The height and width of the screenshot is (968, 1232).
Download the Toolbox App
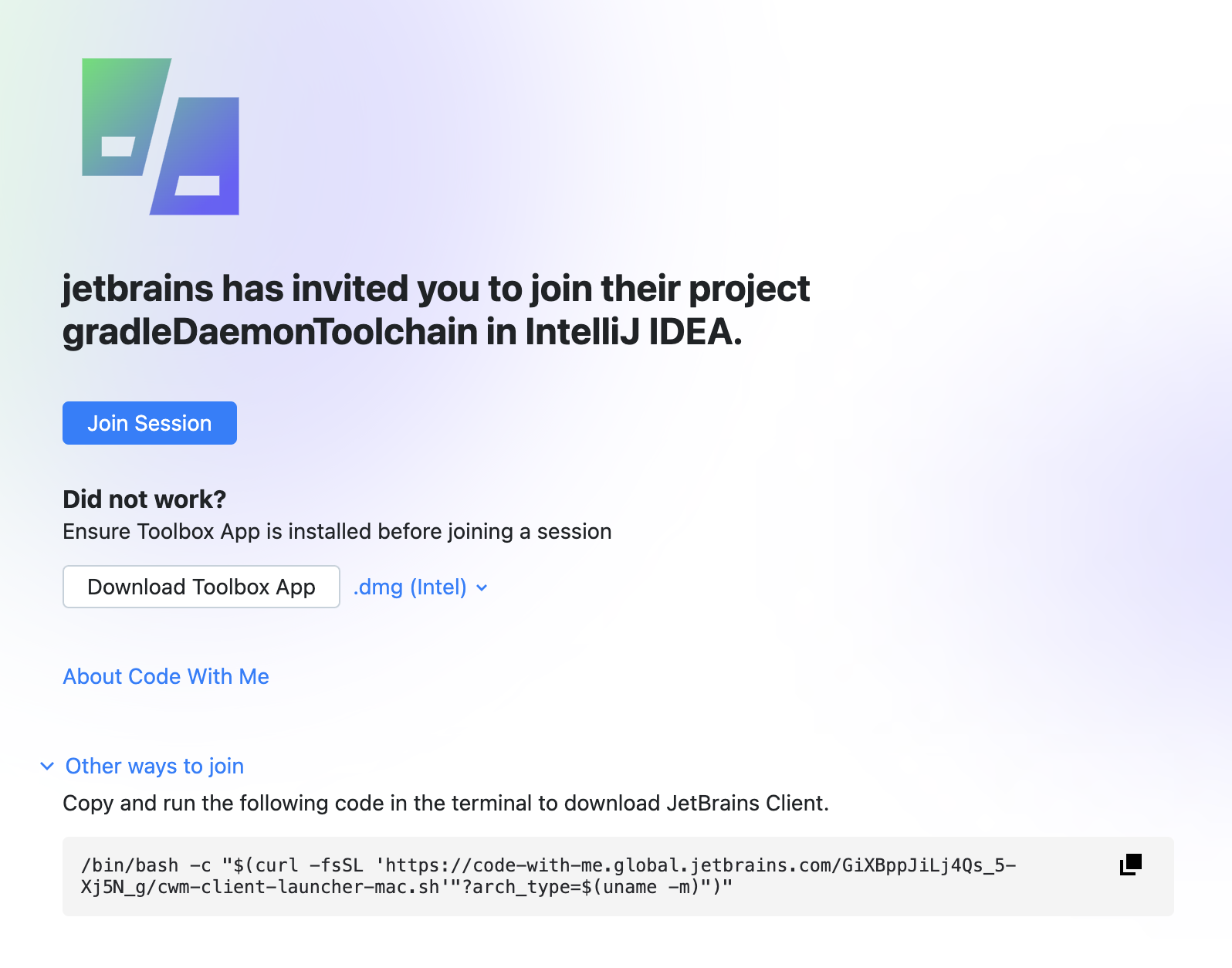click(x=201, y=587)
